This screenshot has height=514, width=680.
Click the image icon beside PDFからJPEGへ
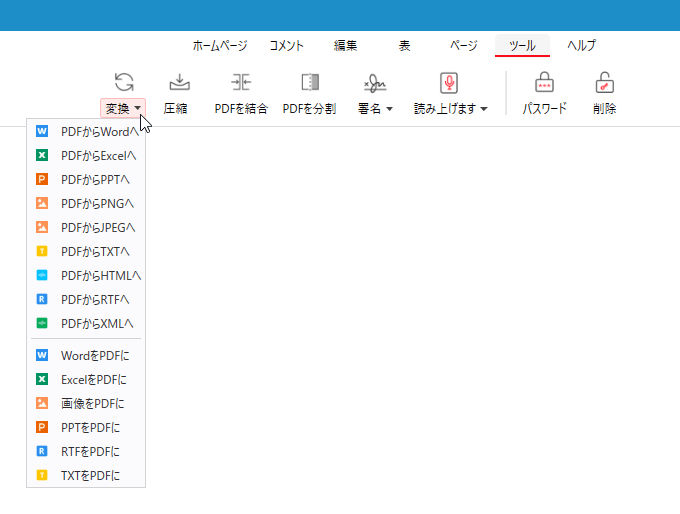pos(42,227)
